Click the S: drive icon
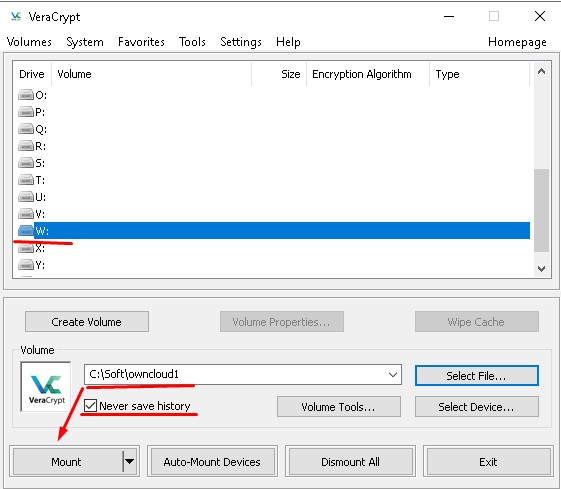Viewport: 561px width, 489px height. click(26, 163)
